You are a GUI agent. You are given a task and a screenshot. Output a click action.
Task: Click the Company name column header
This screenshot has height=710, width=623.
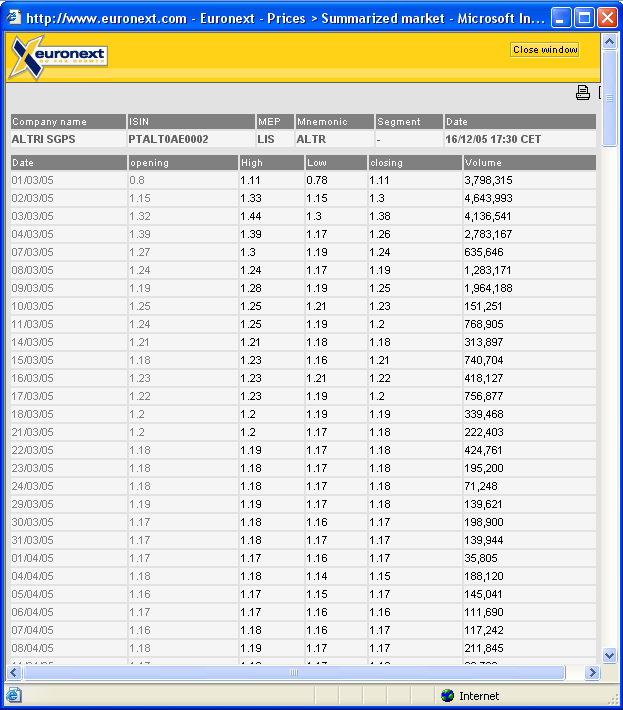[68, 122]
